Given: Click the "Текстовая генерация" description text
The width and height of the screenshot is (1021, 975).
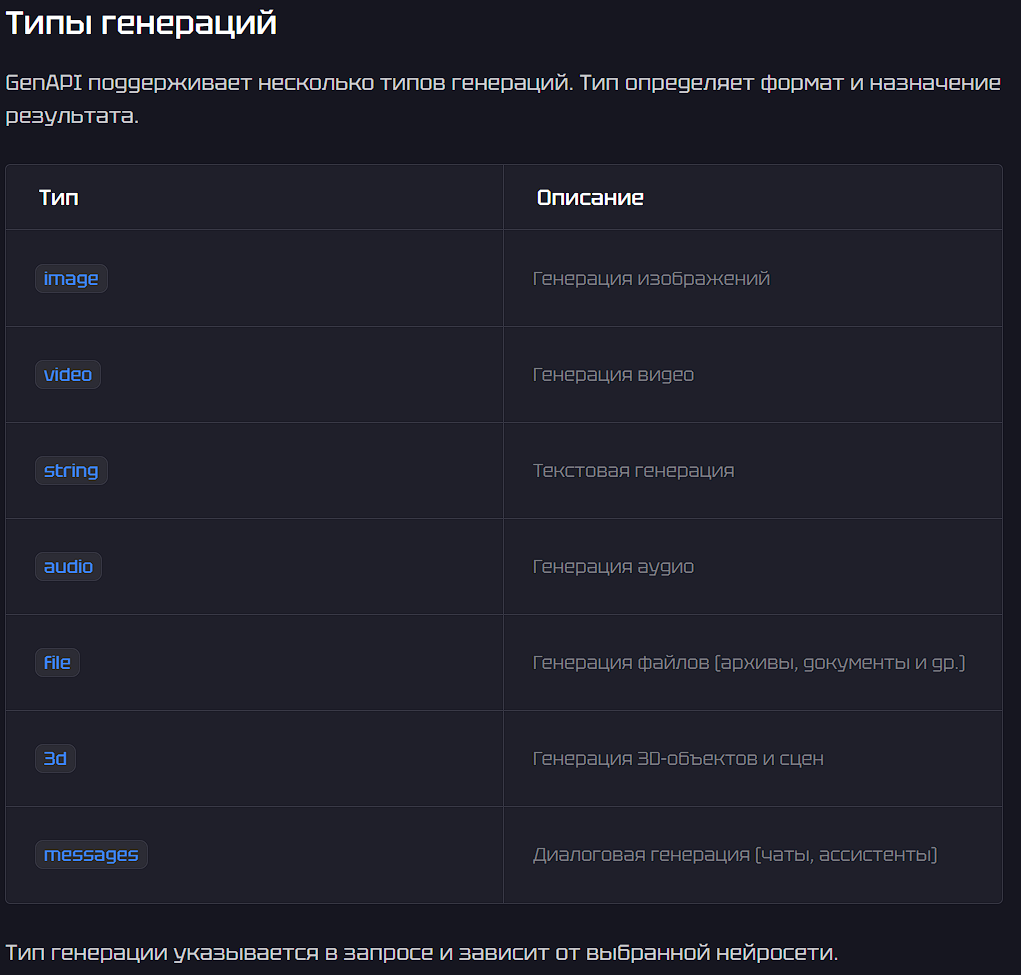Looking at the screenshot, I should click(633, 471).
